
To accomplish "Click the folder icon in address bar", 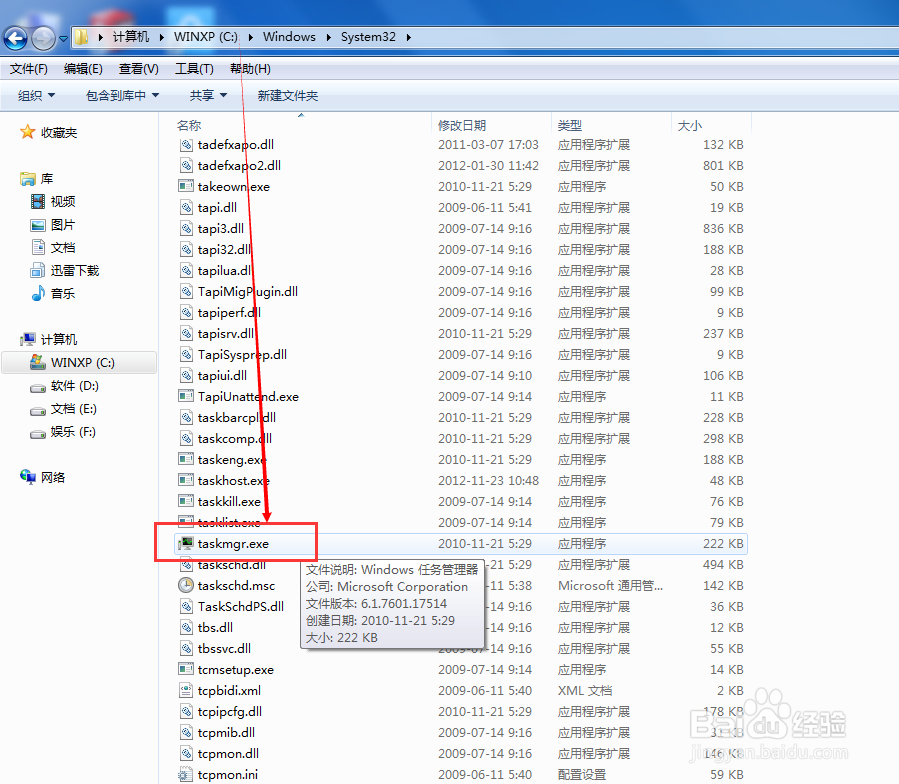I will click(x=81, y=37).
